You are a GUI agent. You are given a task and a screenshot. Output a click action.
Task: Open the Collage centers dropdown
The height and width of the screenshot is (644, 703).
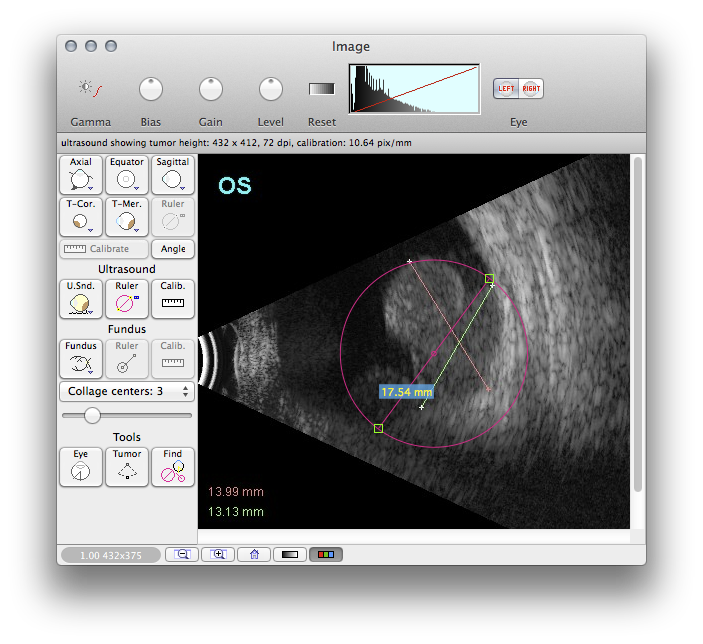[127, 391]
